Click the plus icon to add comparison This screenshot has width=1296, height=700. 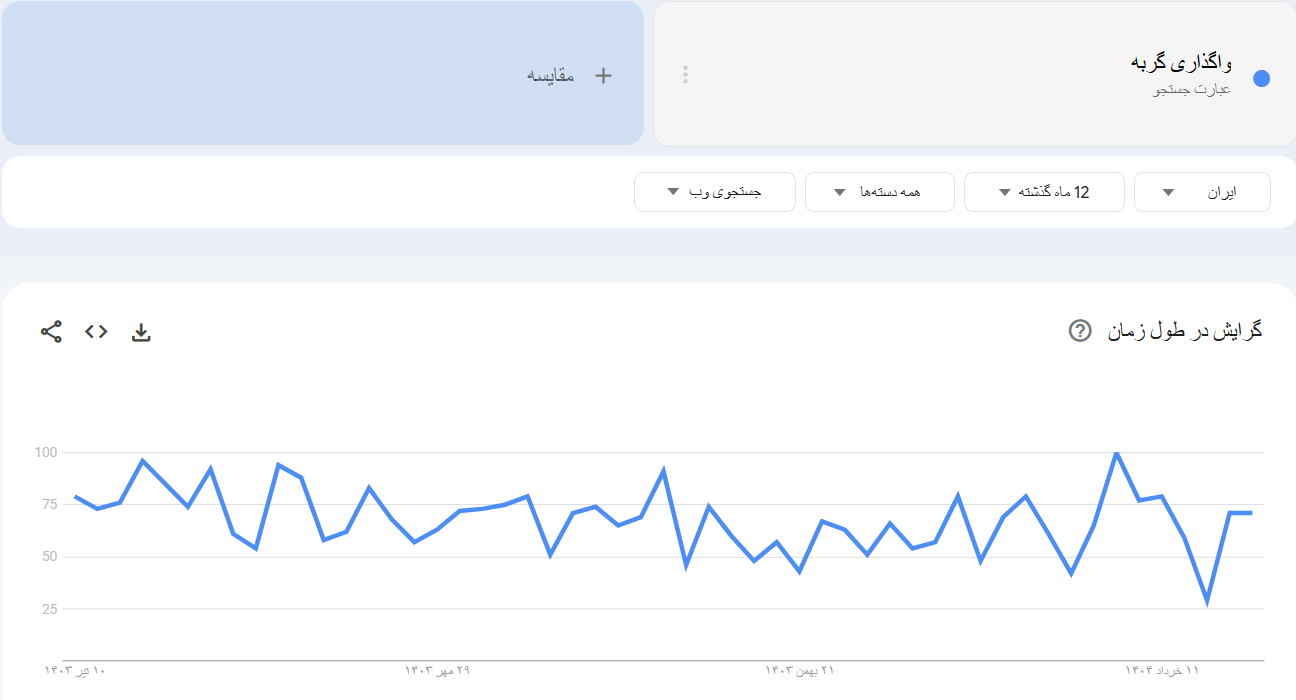tap(603, 75)
